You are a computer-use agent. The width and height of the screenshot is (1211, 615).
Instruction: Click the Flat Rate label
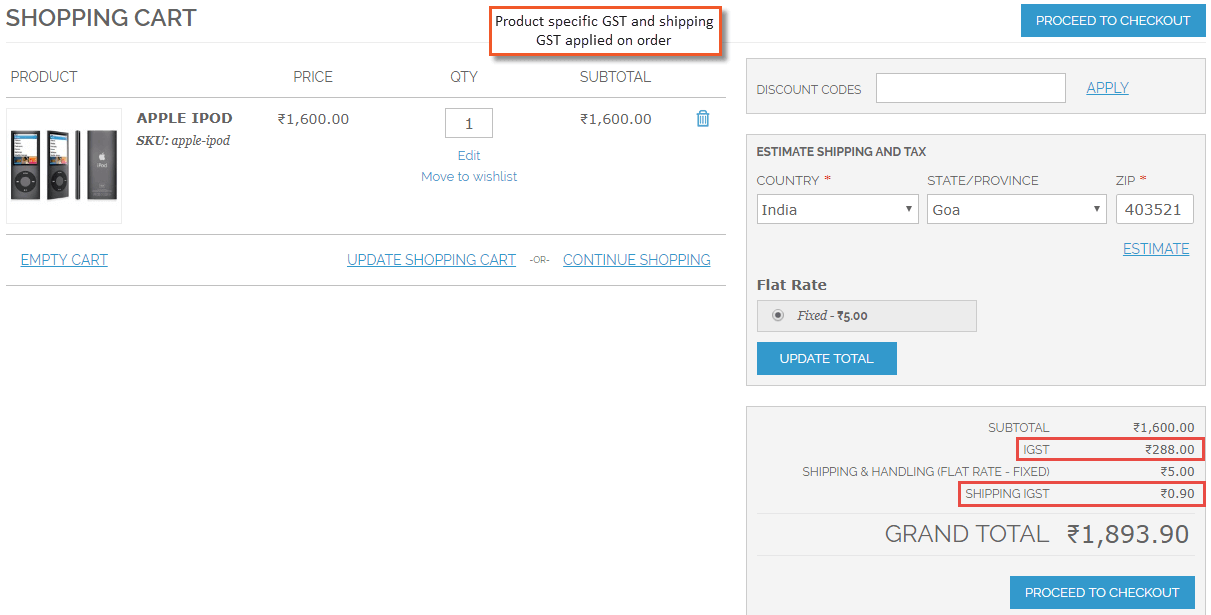coord(792,285)
